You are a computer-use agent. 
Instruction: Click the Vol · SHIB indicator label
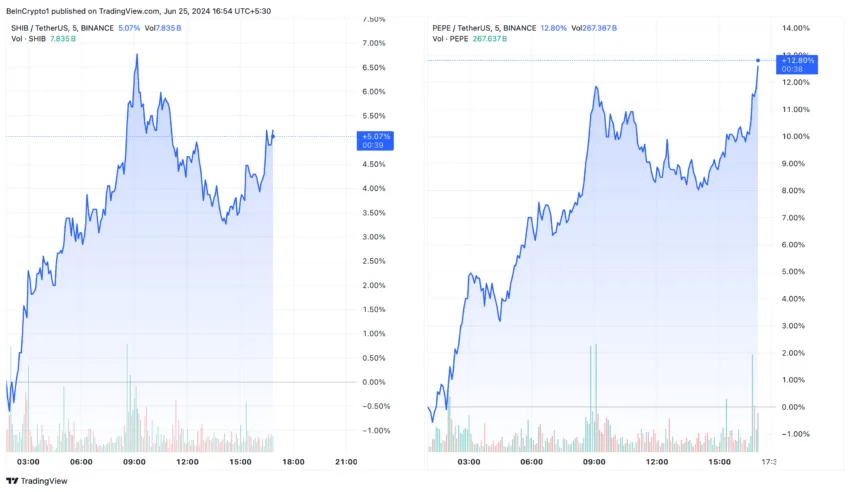[28, 39]
